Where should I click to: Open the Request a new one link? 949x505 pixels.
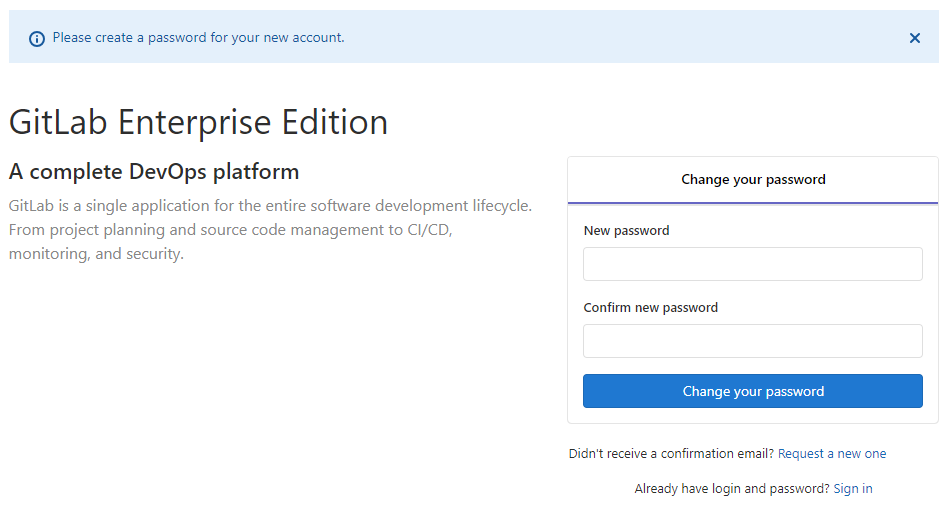pyautogui.click(x=831, y=454)
